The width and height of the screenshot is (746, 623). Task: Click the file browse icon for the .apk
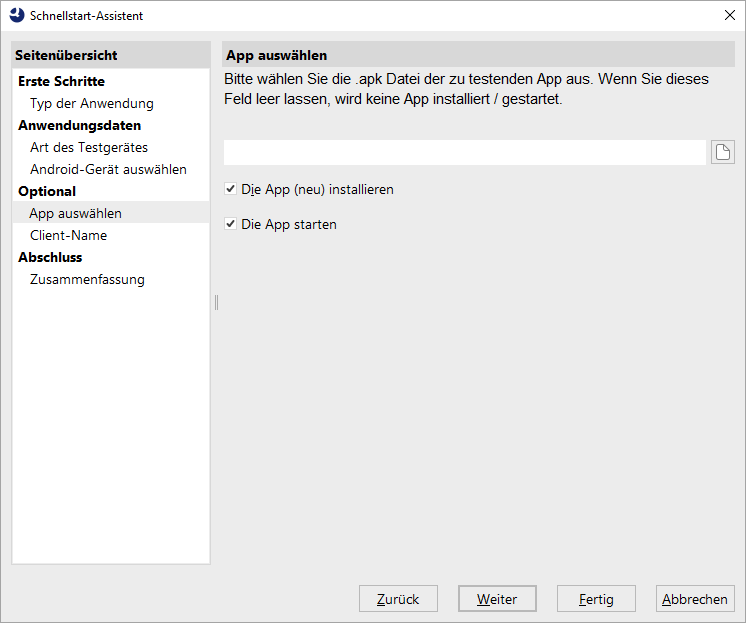tap(722, 152)
